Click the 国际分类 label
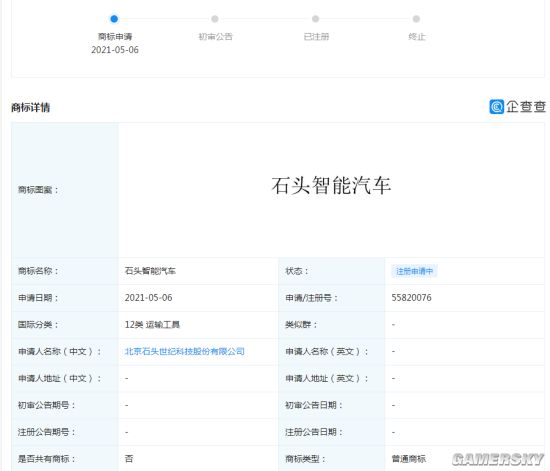The width and height of the screenshot is (550, 471). click(x=38, y=324)
